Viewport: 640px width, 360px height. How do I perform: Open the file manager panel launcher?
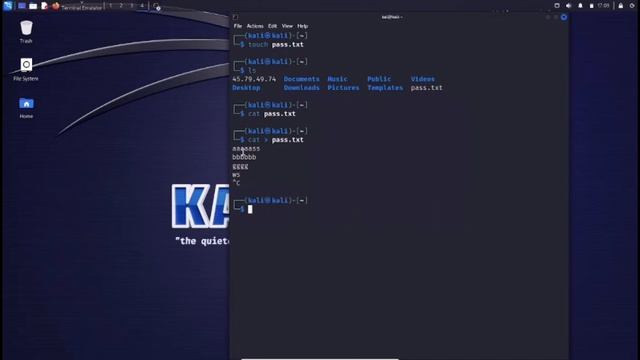click(33, 6)
